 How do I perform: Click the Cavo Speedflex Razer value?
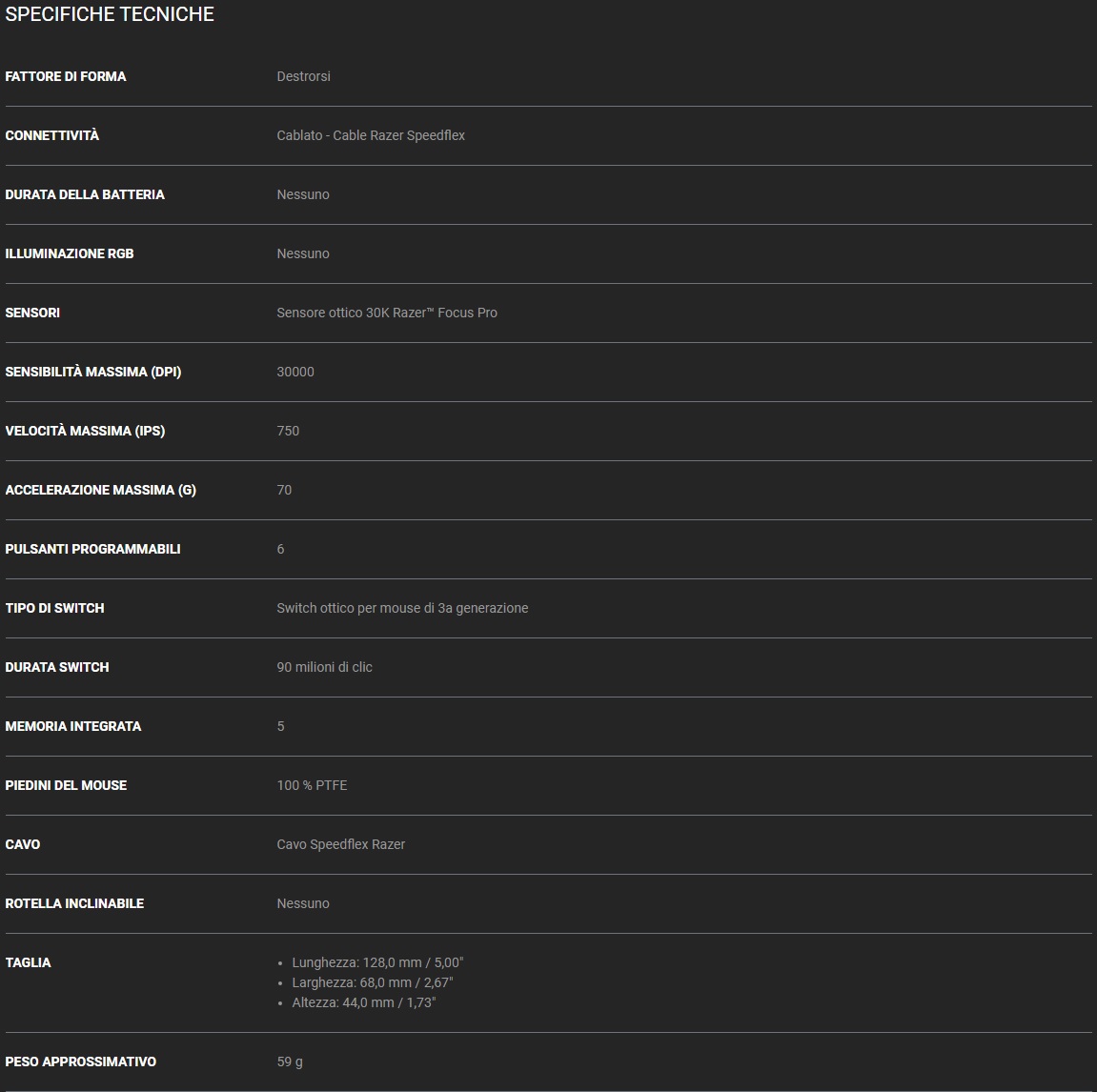(340, 844)
